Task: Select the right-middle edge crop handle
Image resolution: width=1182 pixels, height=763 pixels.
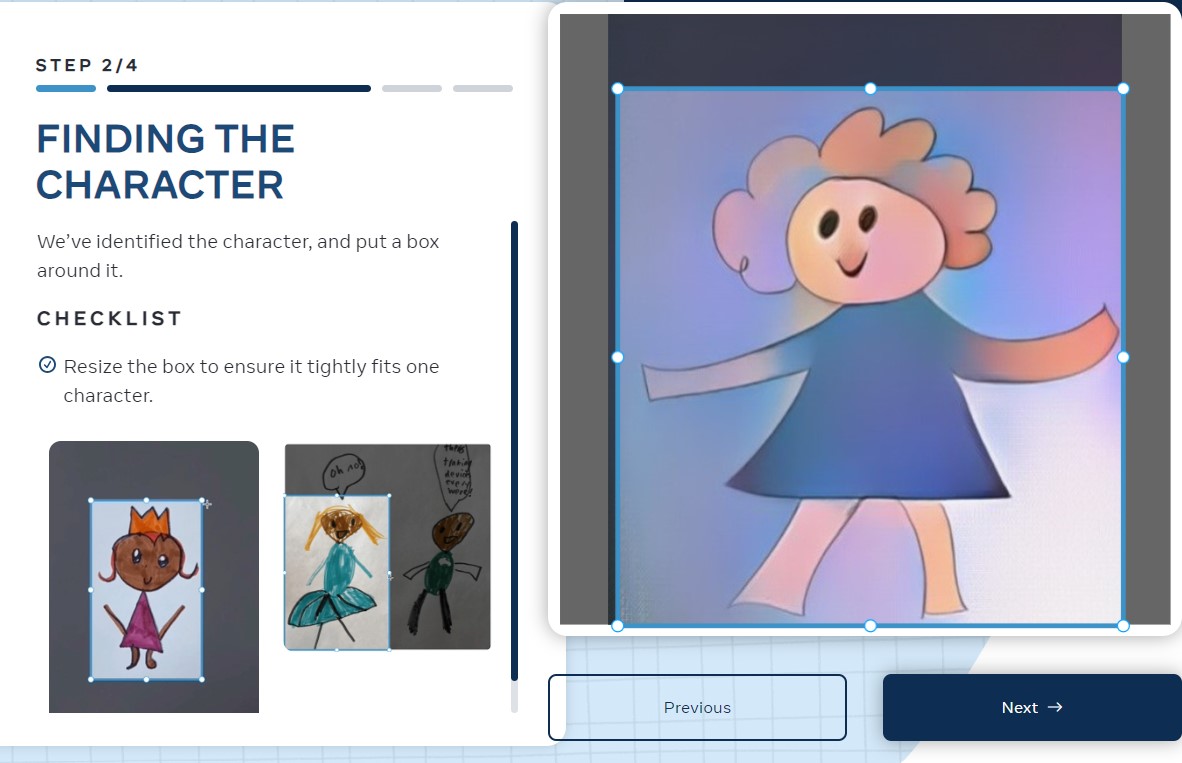Action: pyautogui.click(x=1123, y=357)
